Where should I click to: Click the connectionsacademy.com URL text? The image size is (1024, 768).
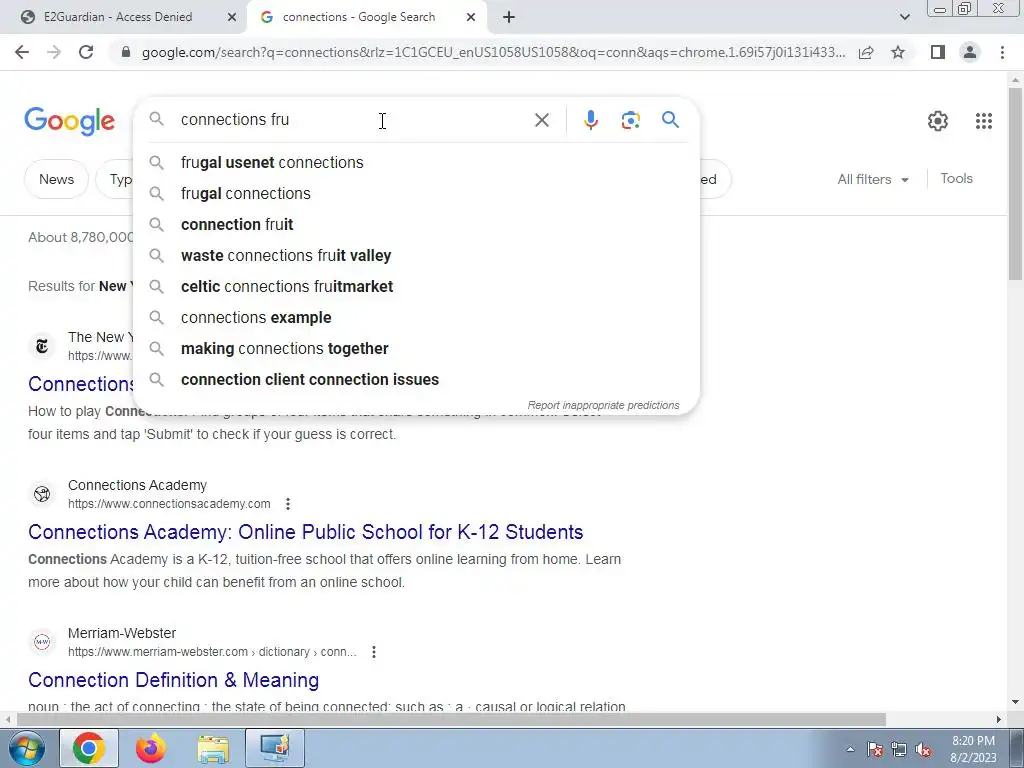click(x=169, y=504)
